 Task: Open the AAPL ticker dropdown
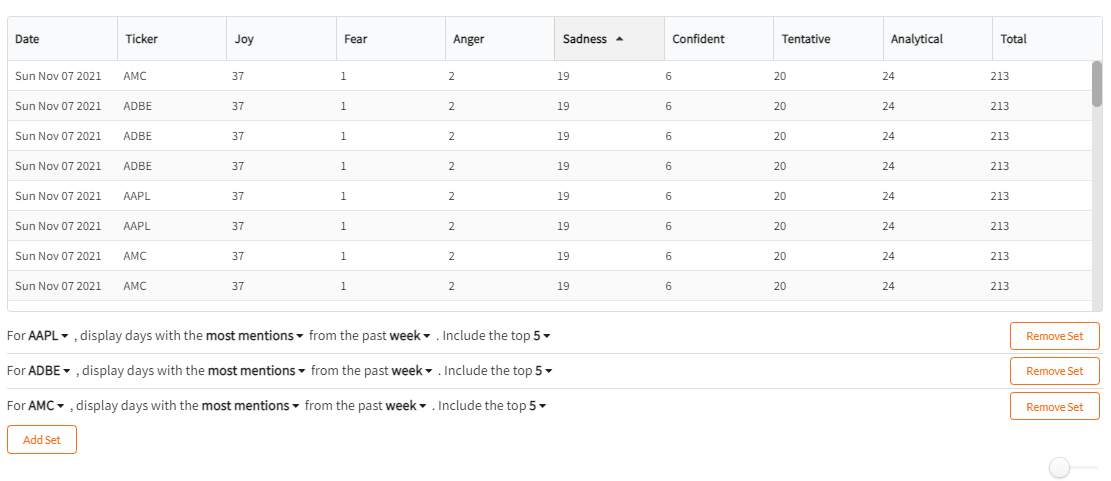[x=48, y=336]
